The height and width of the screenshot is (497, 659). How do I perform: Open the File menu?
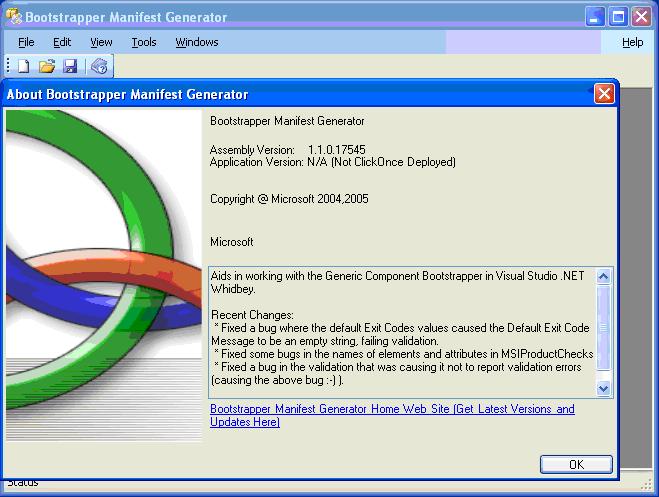coord(26,42)
